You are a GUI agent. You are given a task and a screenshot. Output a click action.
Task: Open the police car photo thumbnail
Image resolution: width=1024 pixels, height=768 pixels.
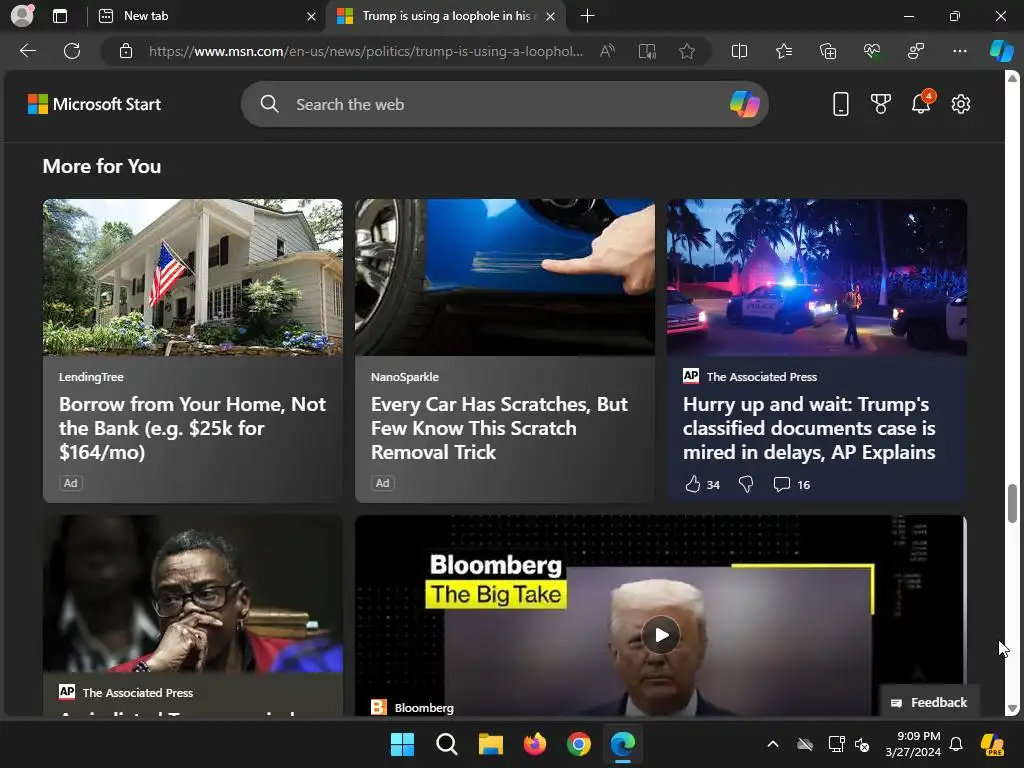817,278
